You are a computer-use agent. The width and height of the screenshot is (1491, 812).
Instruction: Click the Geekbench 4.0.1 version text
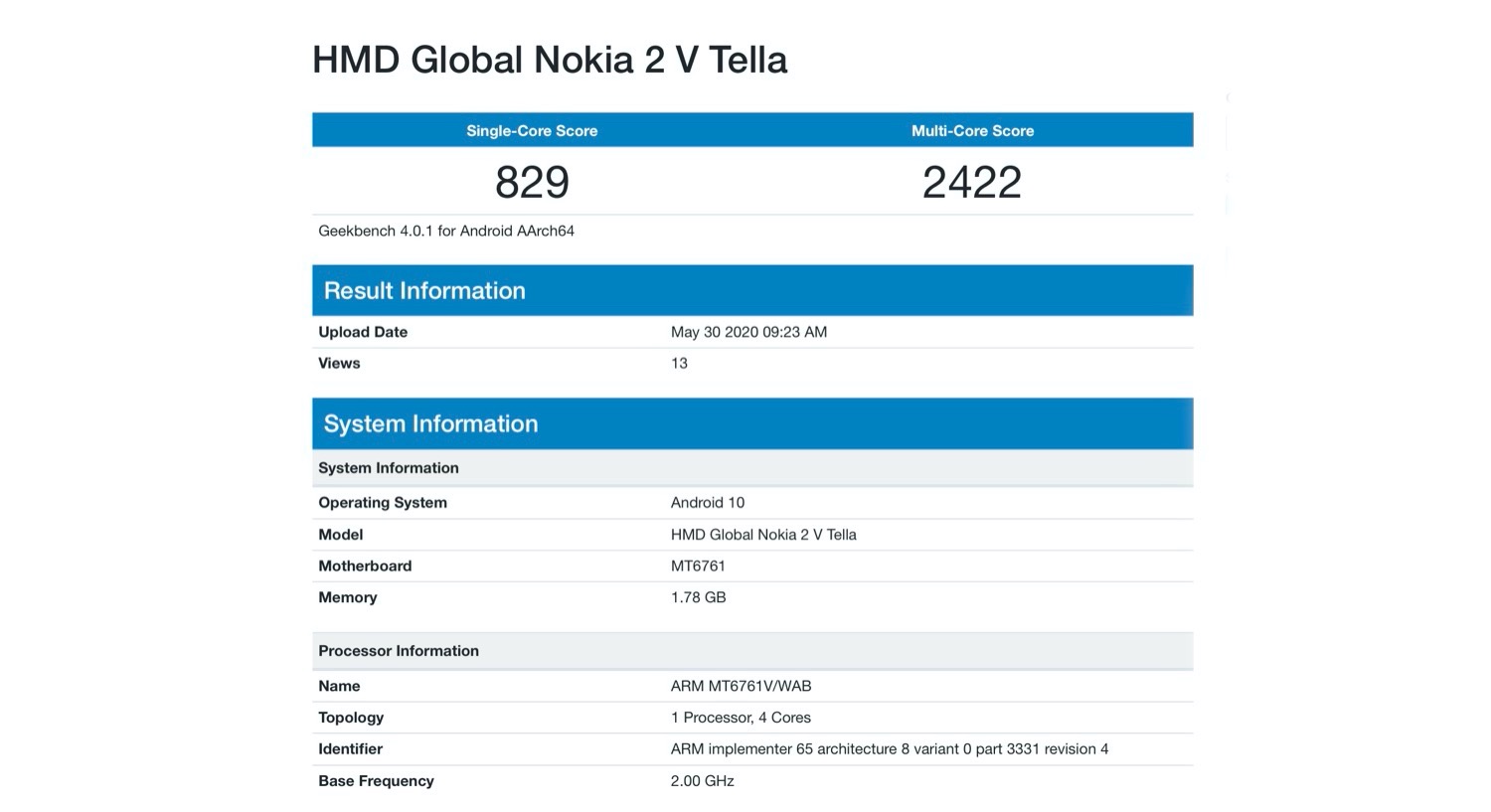tap(446, 231)
